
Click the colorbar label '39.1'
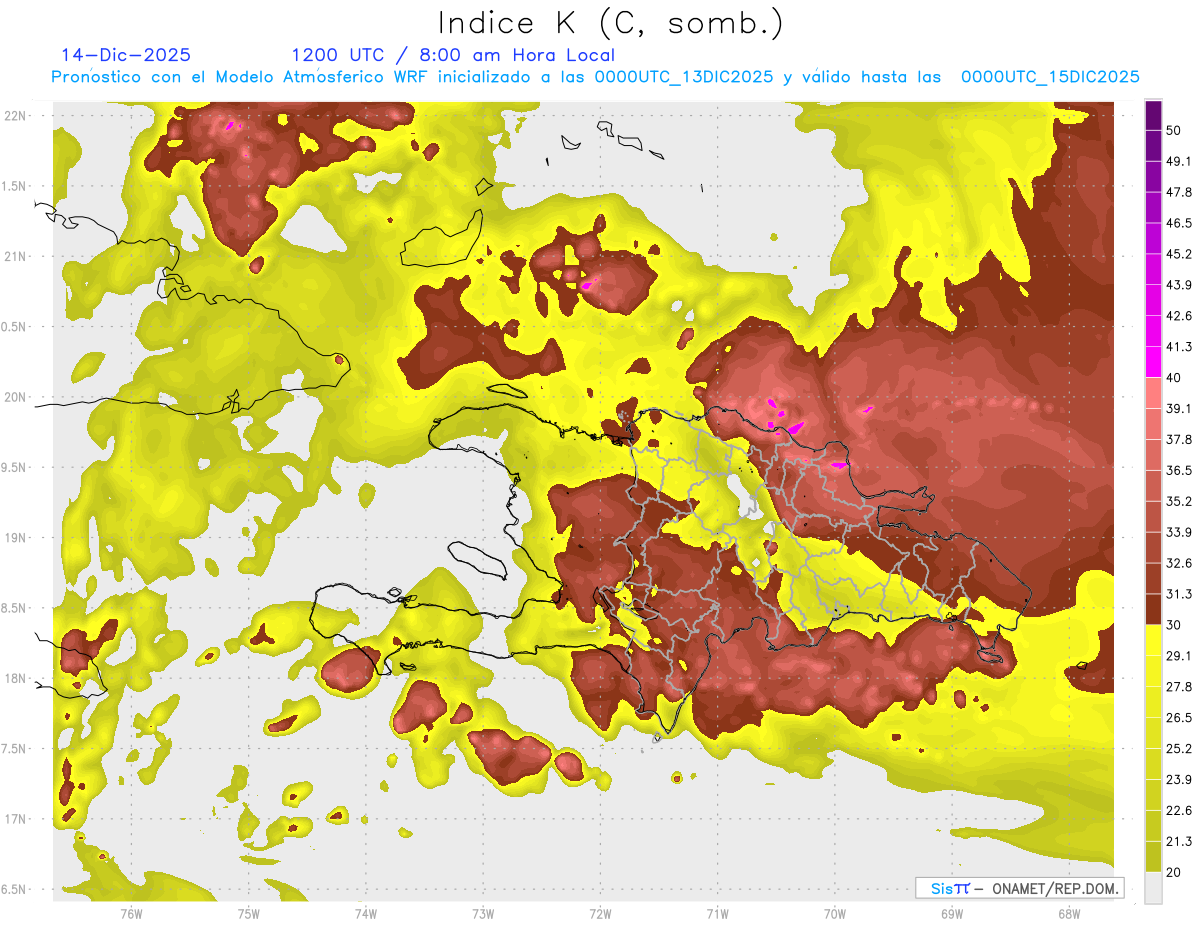coord(1179,408)
